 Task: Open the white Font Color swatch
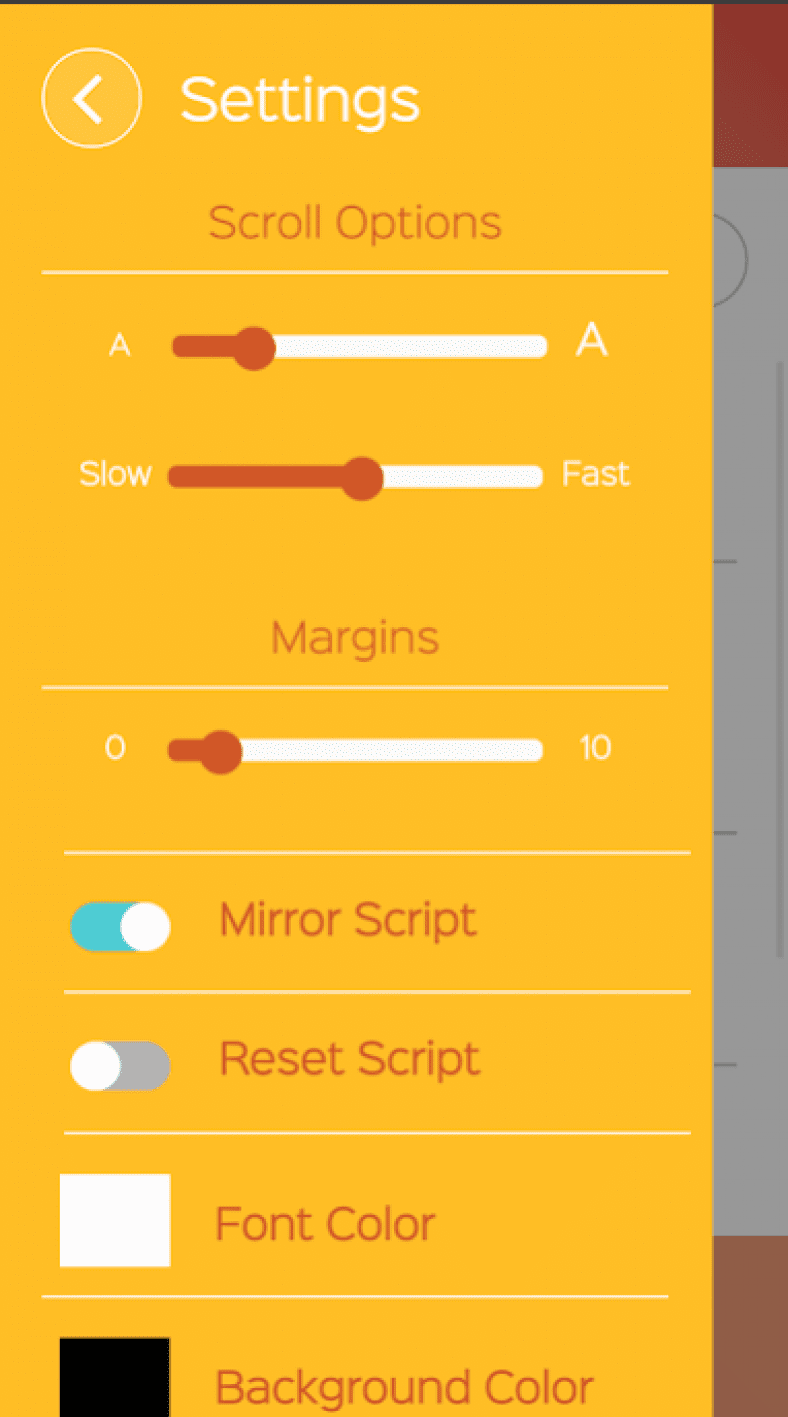pos(115,1220)
